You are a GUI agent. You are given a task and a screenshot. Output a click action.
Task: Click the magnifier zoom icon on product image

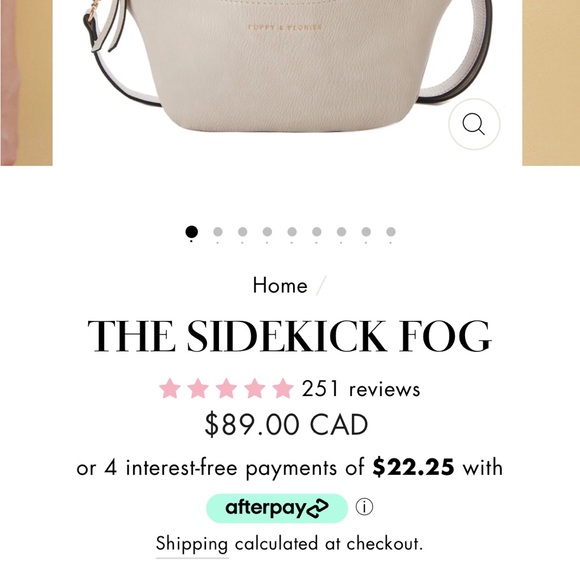pyautogui.click(x=474, y=124)
